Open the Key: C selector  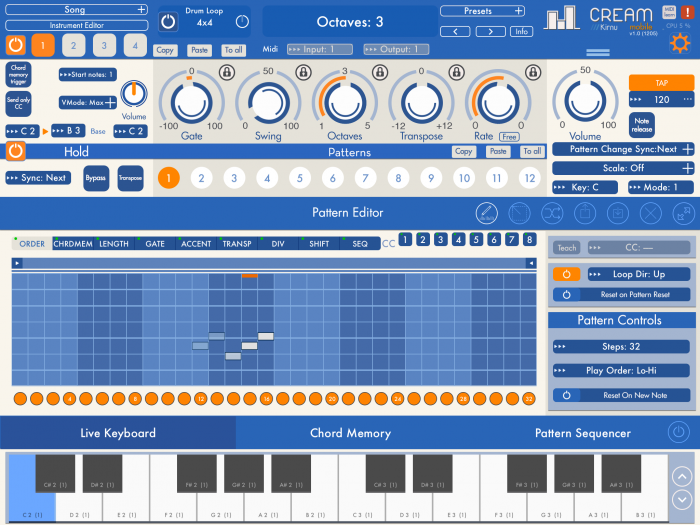click(585, 188)
